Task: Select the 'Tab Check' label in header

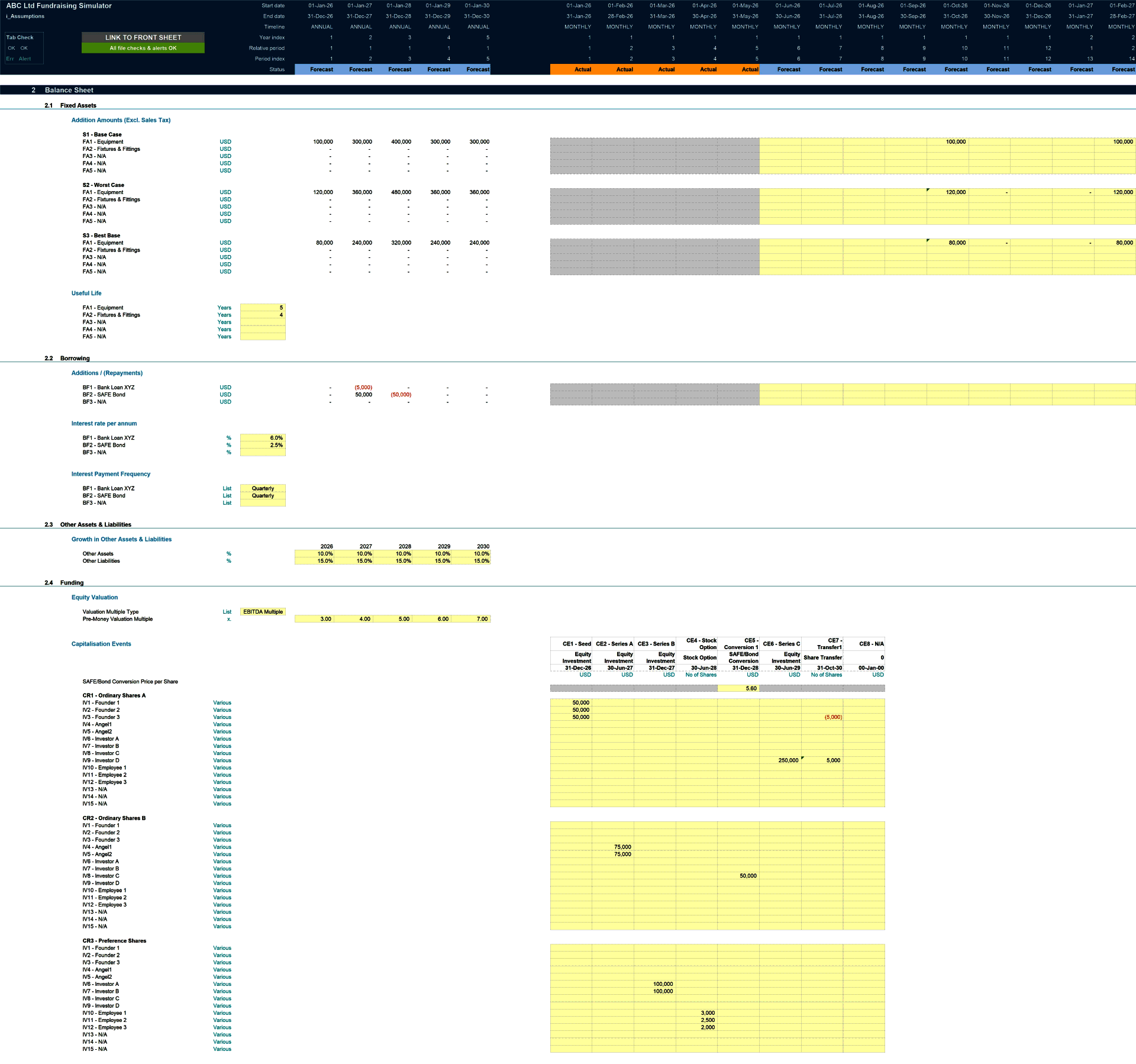Action: click(20, 37)
